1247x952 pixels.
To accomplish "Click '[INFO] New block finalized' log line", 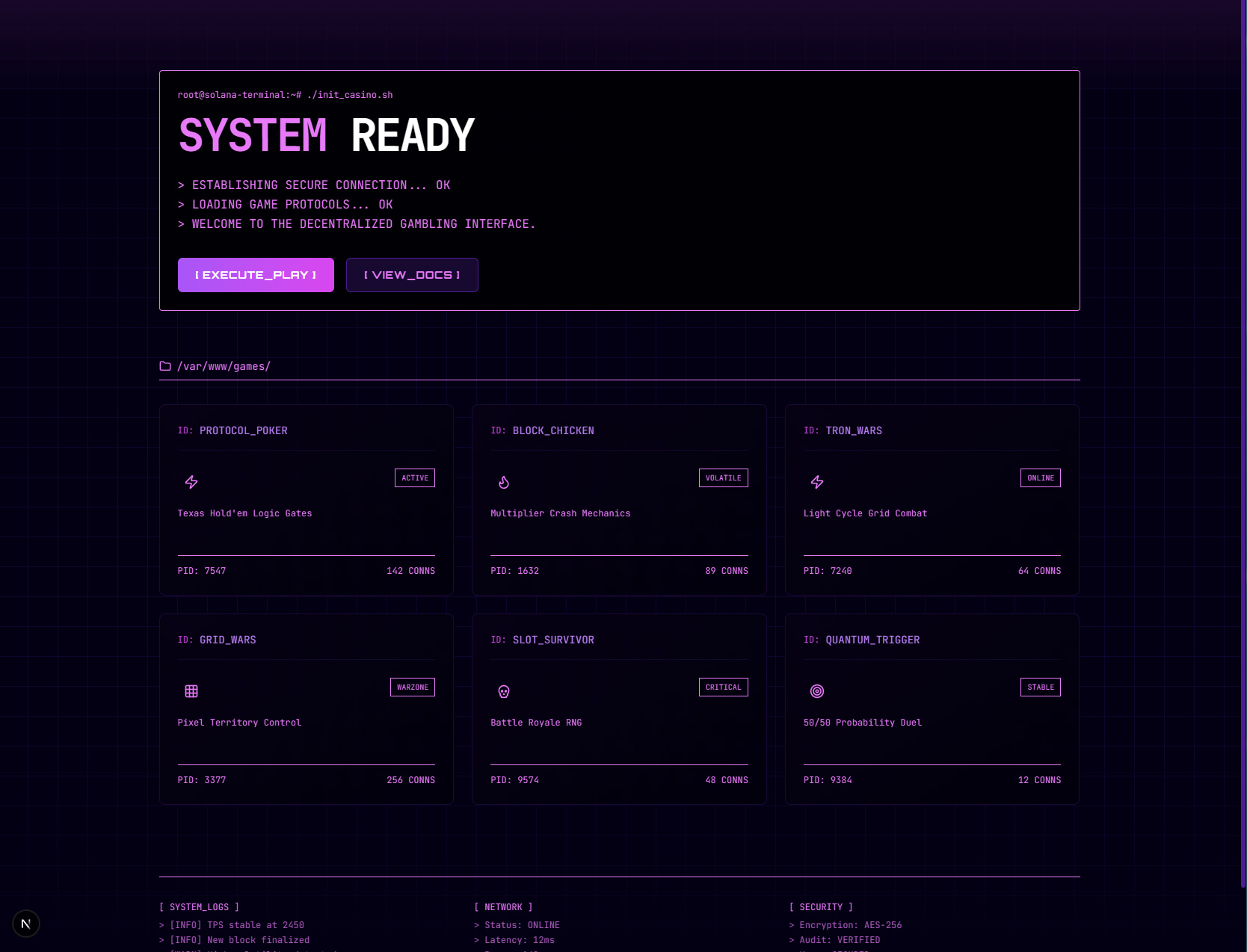I will coord(235,940).
